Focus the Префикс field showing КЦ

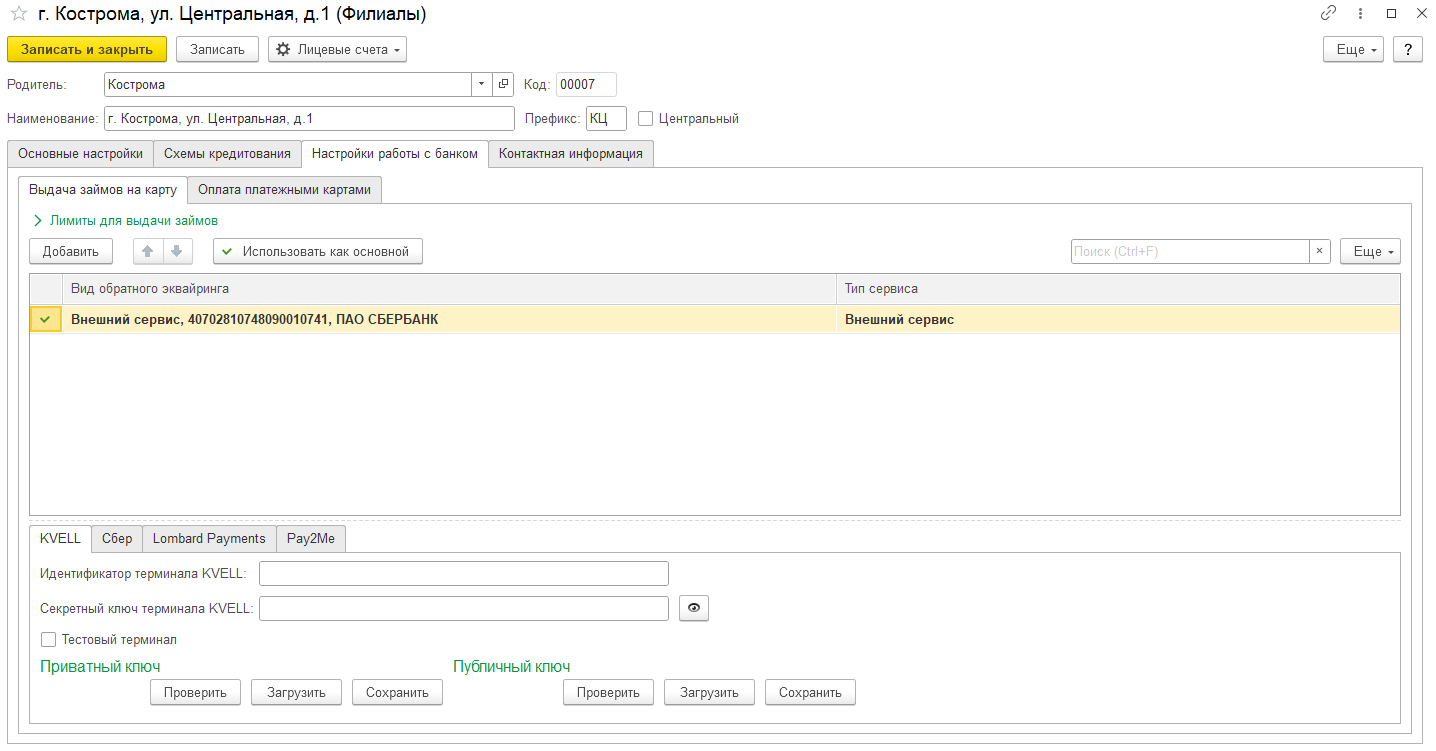606,118
